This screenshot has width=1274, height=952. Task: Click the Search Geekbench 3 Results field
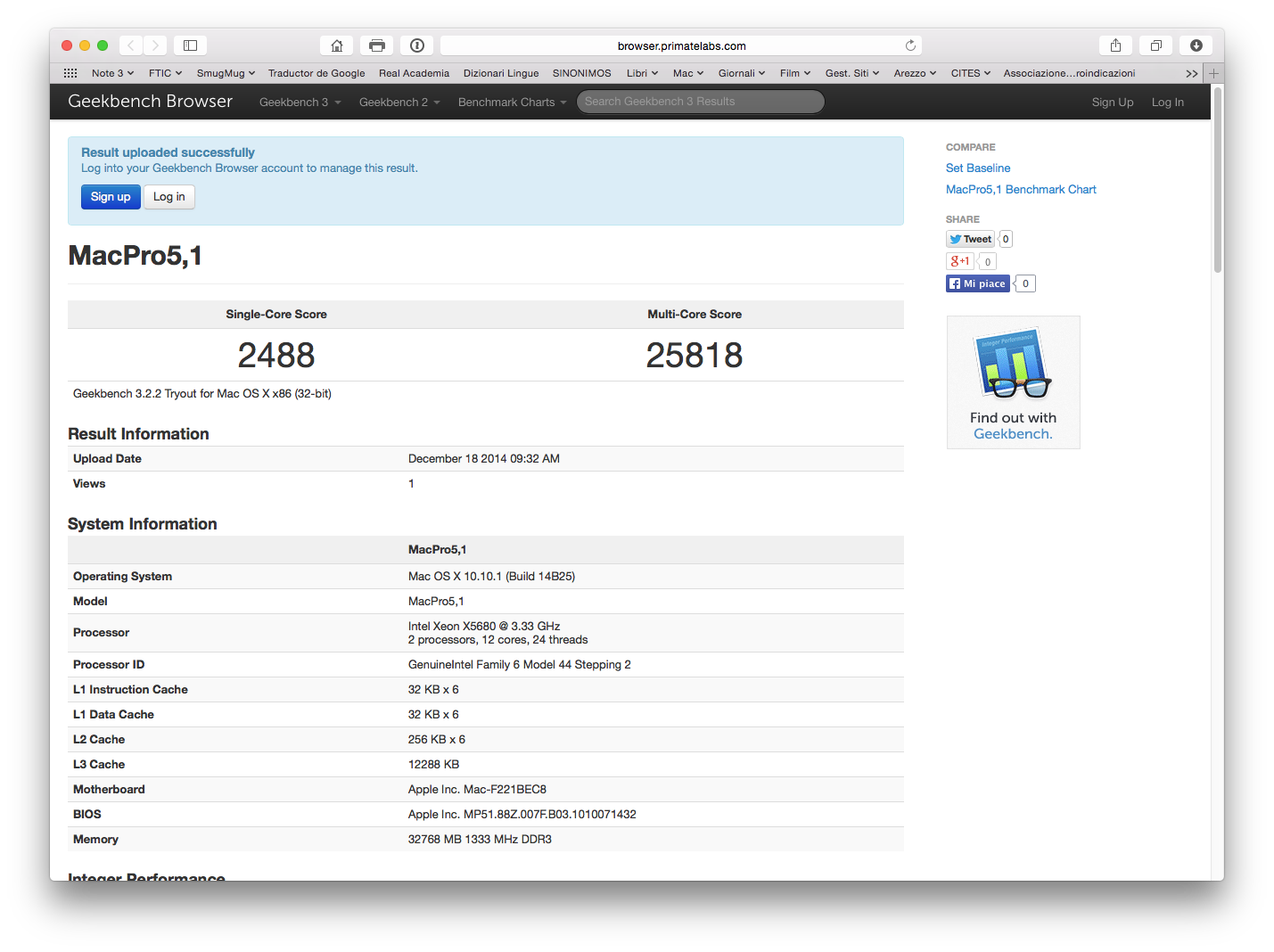tap(701, 102)
